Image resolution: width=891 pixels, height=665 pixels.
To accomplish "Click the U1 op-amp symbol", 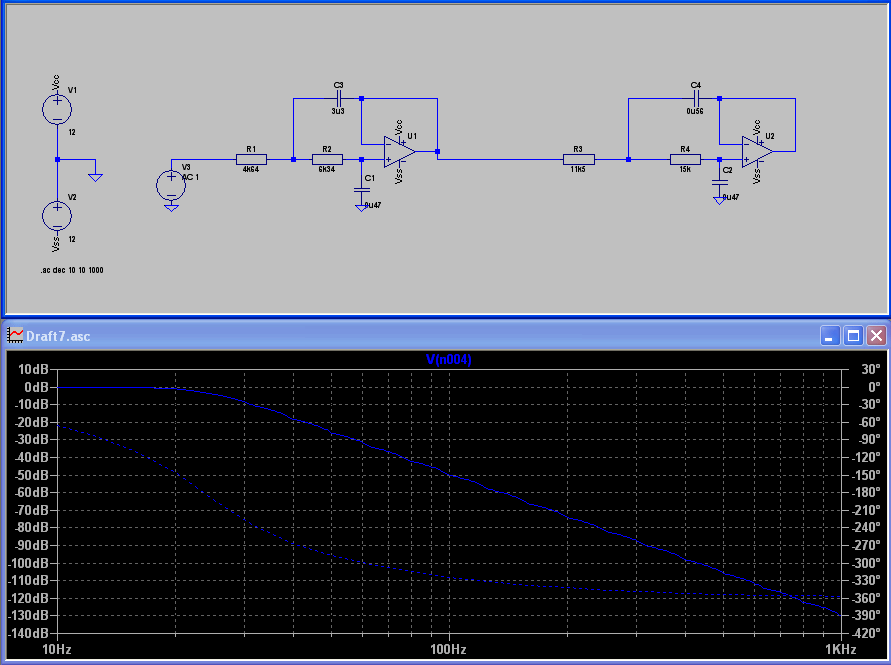I will coord(399,152).
